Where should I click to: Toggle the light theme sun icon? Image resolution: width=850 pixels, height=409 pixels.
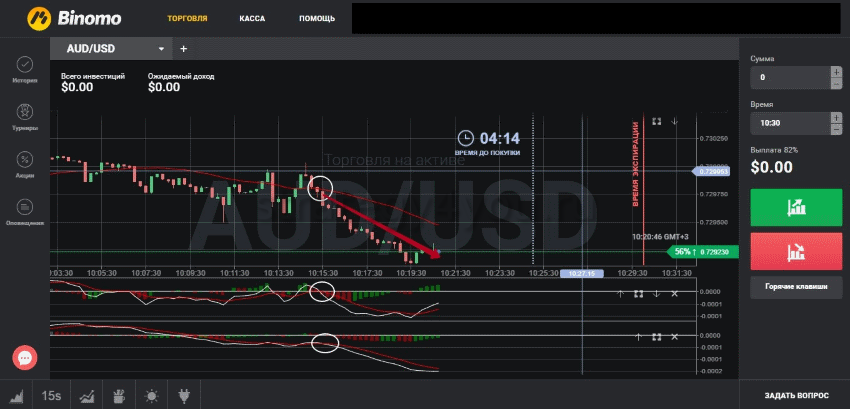151,395
